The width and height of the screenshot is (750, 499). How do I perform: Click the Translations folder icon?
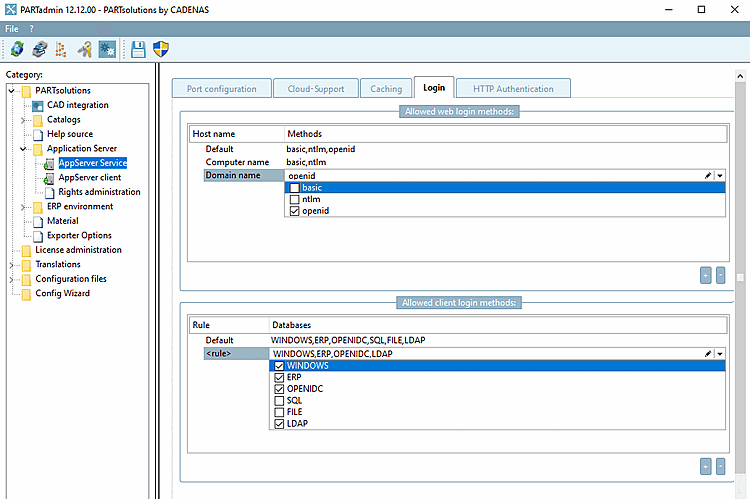(x=26, y=265)
